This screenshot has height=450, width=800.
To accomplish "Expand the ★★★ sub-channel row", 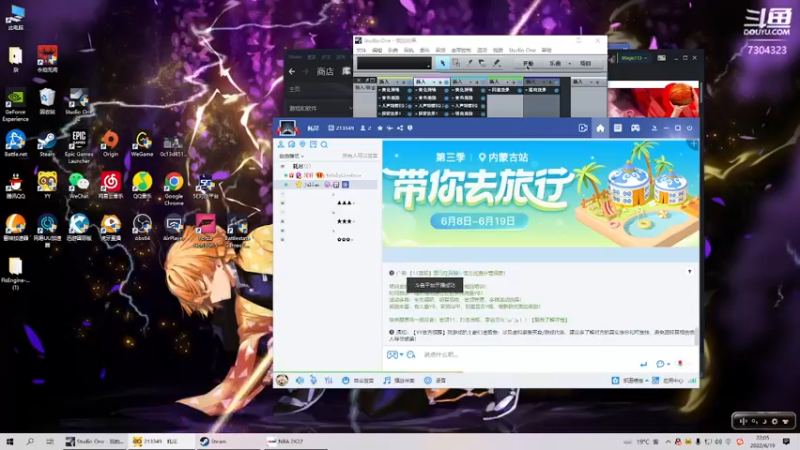I will click(283, 221).
